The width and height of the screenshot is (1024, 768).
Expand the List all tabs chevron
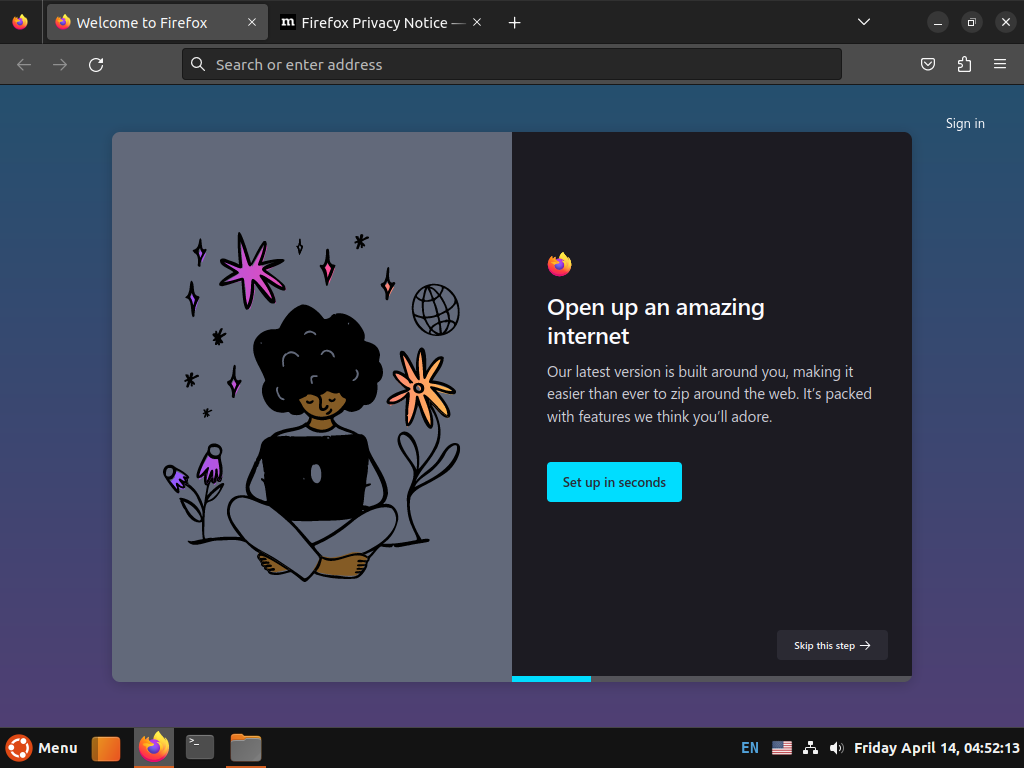(x=864, y=22)
